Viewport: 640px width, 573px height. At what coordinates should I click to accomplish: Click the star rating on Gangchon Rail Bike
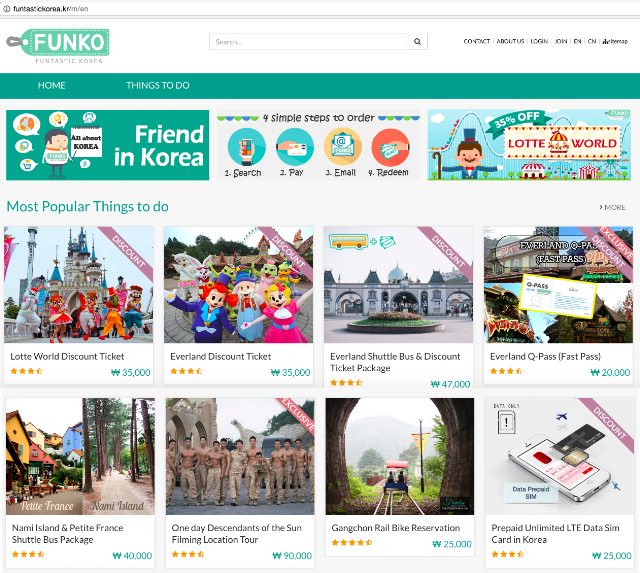tap(351, 542)
